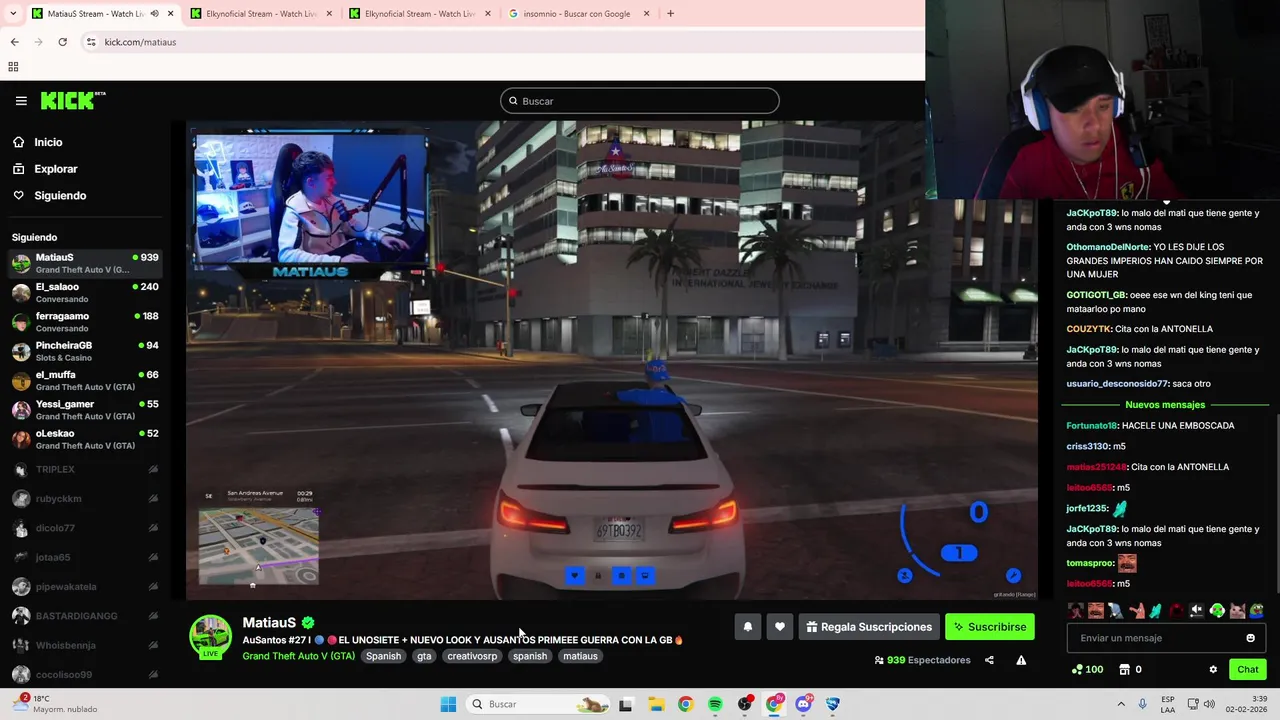The width and height of the screenshot is (1280, 720).
Task: Close the MatiauS Stream browser tab
Action: point(171,14)
